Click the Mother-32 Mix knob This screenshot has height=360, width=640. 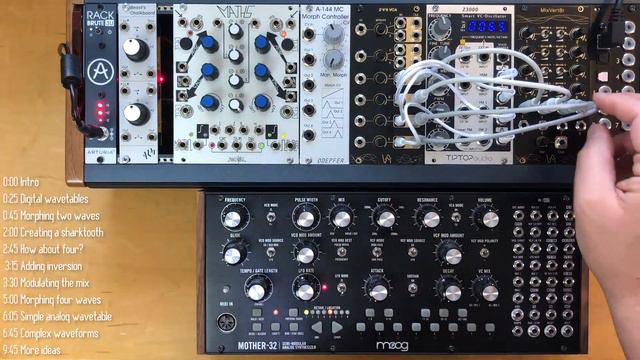tap(341, 218)
